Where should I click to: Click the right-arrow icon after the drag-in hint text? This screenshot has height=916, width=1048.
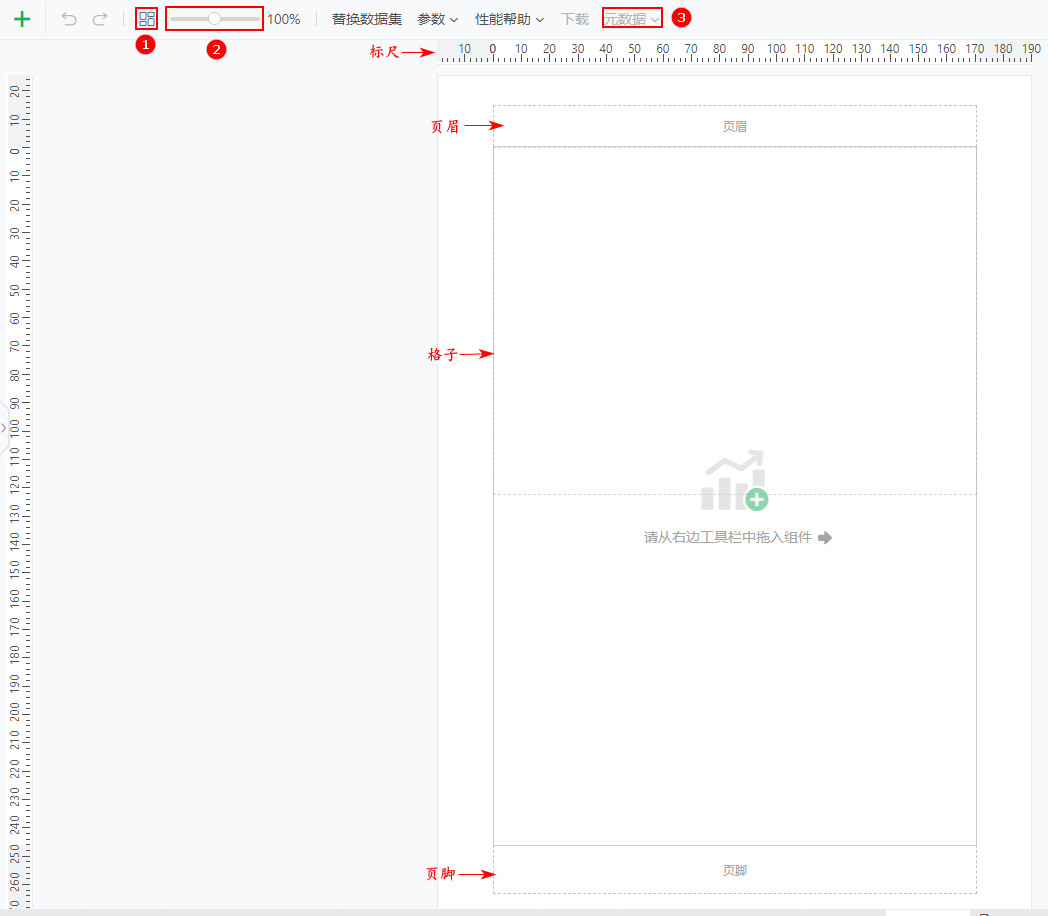(825, 537)
